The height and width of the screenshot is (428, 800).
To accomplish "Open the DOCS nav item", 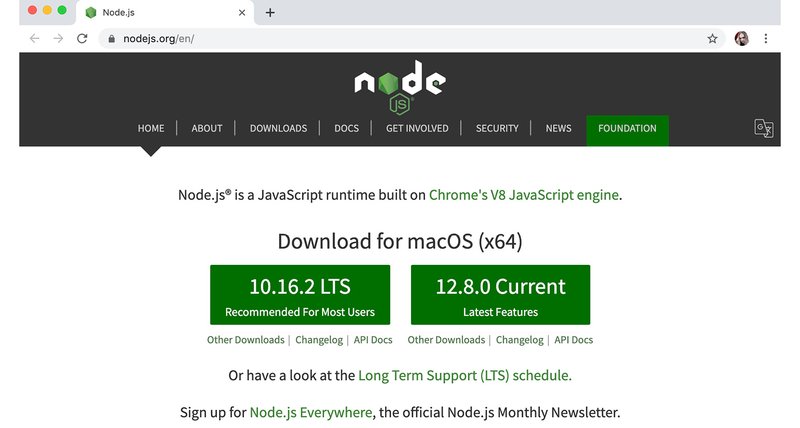I will click(x=346, y=129).
